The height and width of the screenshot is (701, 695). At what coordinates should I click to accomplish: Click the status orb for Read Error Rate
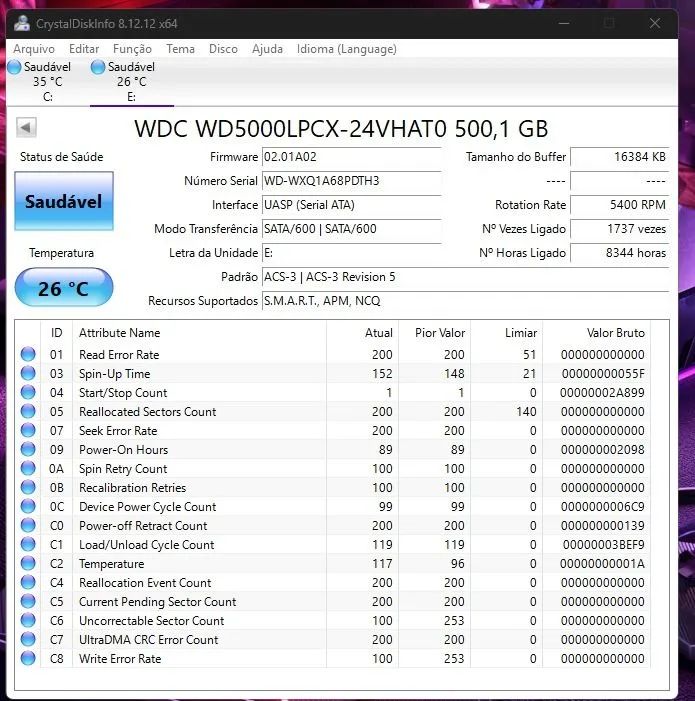pyautogui.click(x=28, y=354)
